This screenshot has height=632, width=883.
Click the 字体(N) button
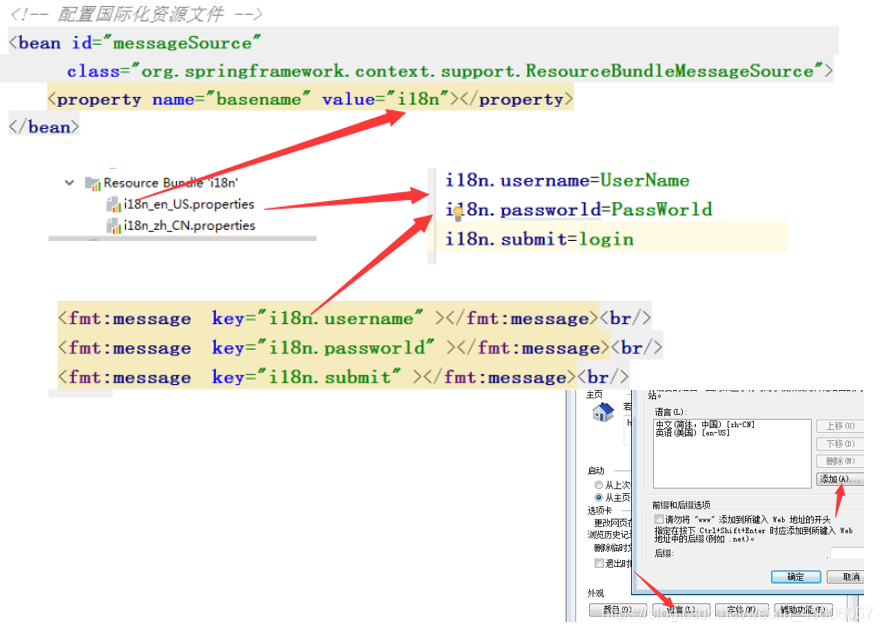click(x=741, y=610)
